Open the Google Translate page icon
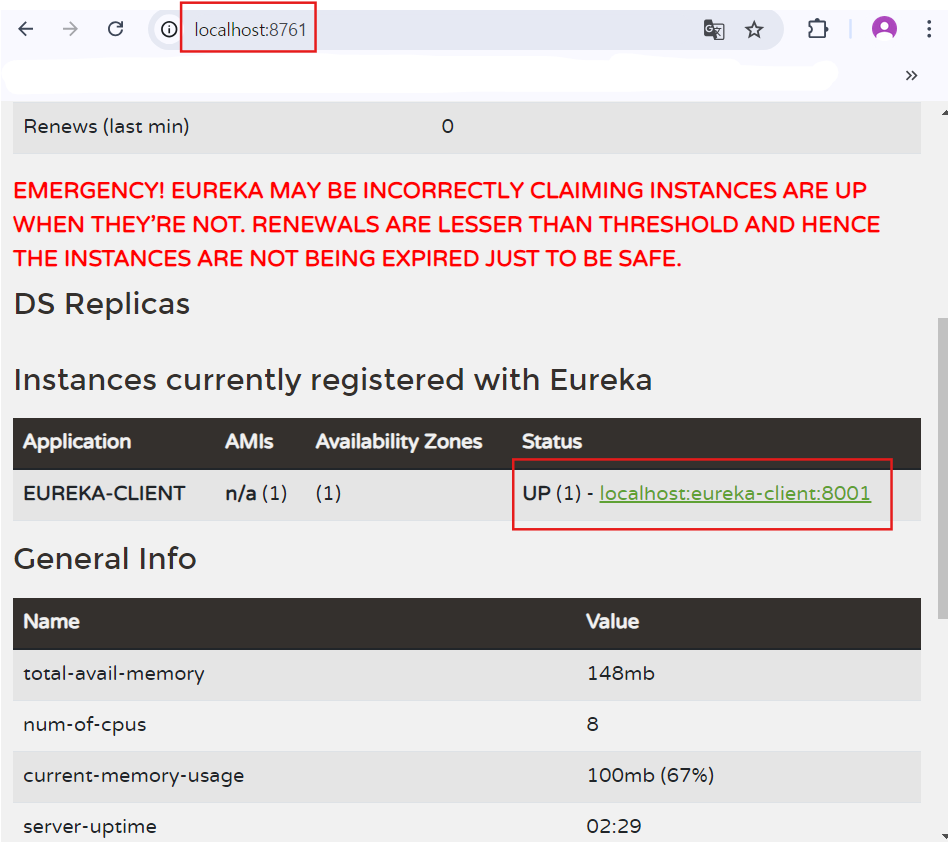 click(x=714, y=29)
